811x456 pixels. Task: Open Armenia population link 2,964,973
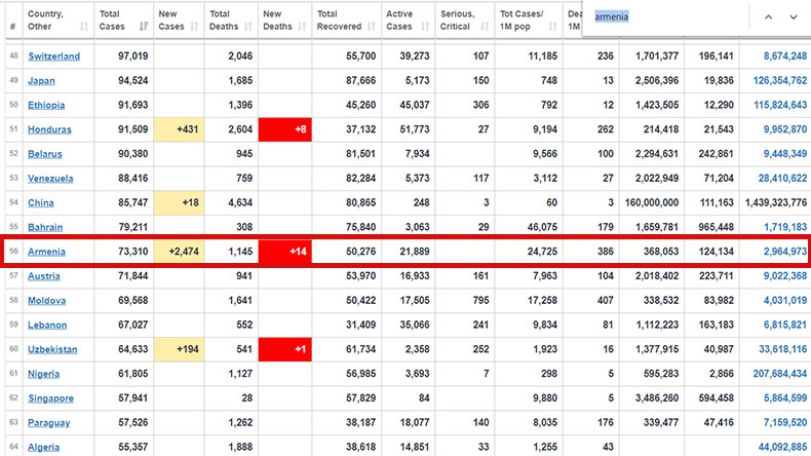point(785,252)
